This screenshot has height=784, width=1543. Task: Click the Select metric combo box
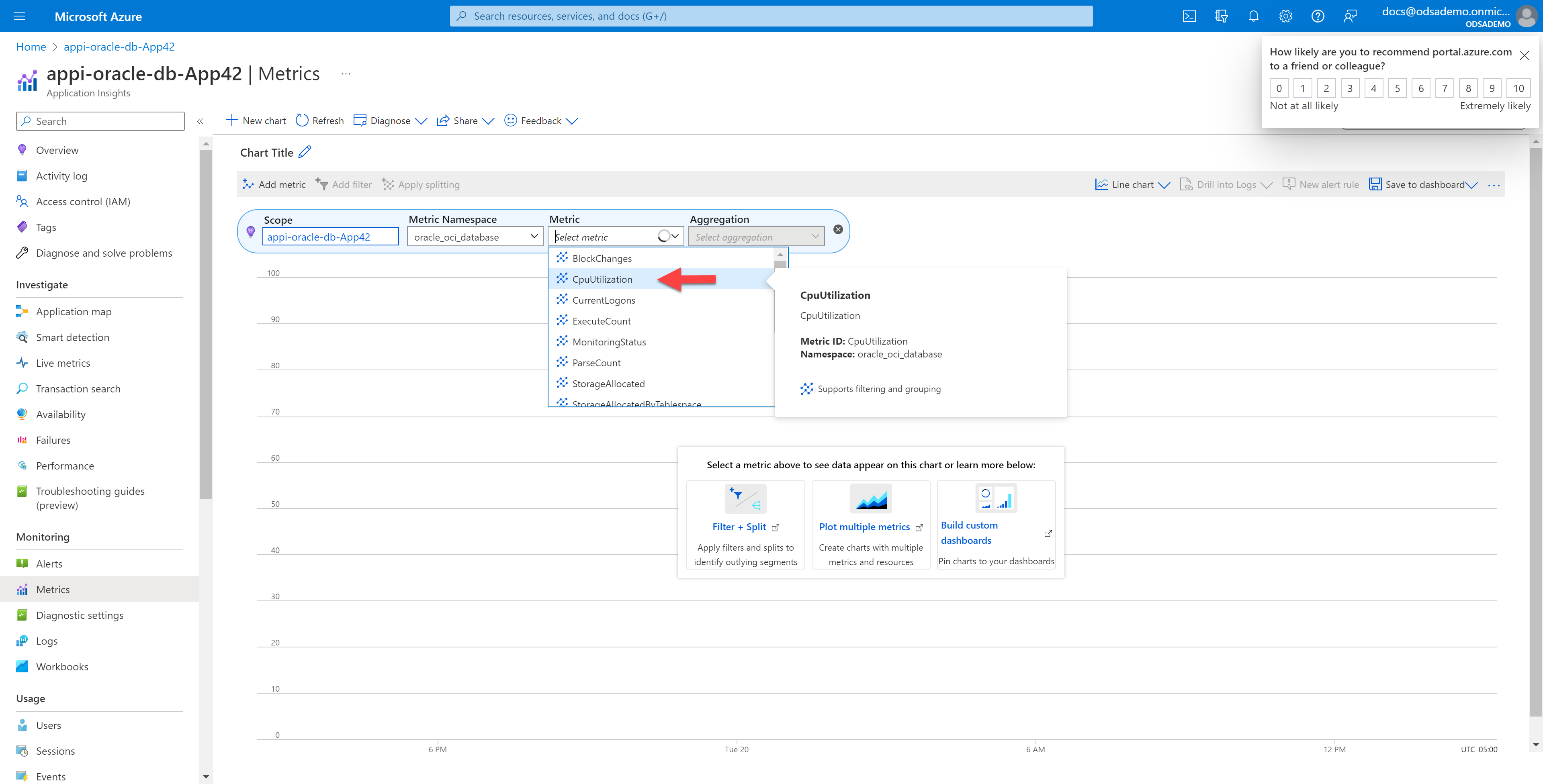[616, 237]
